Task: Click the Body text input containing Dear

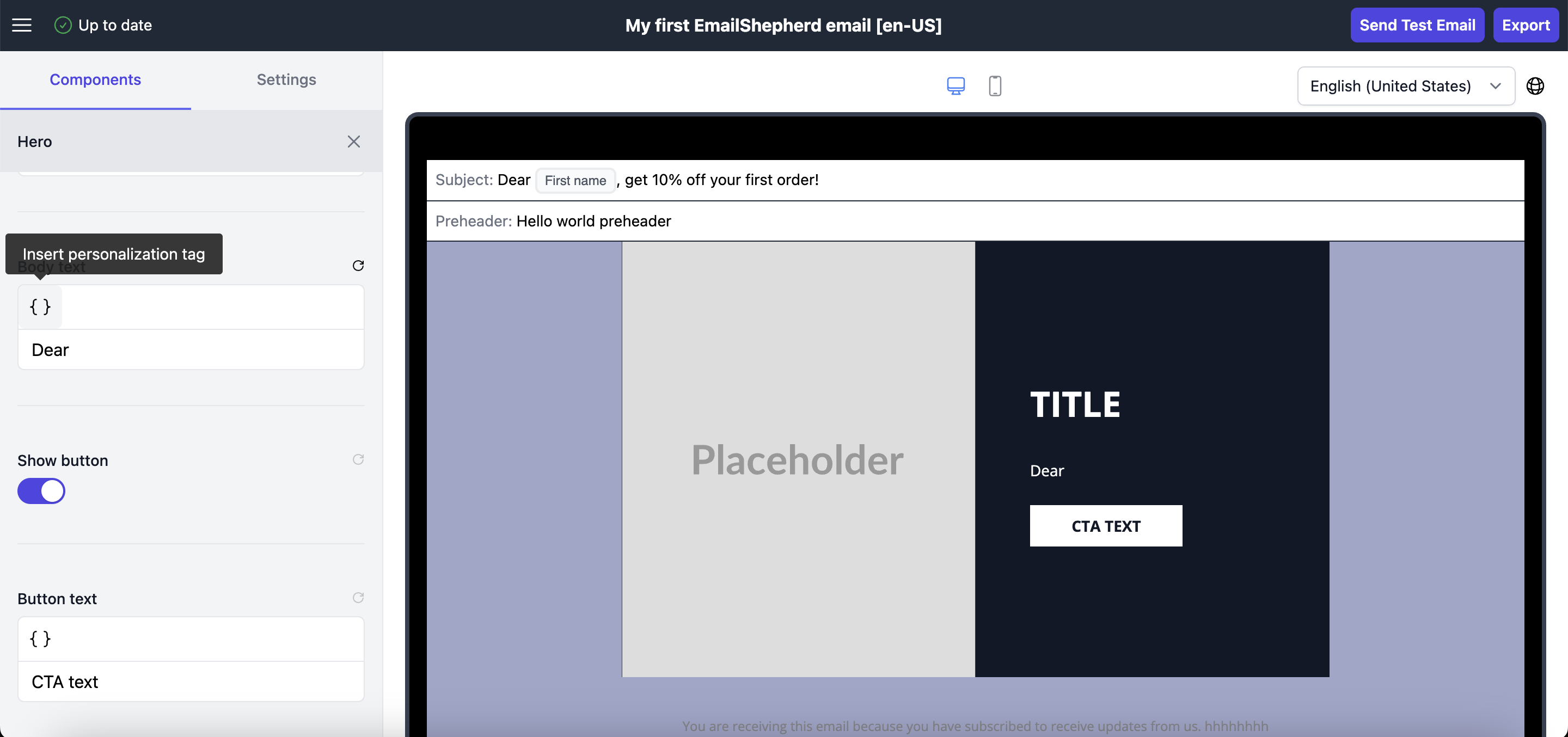Action: click(x=191, y=349)
